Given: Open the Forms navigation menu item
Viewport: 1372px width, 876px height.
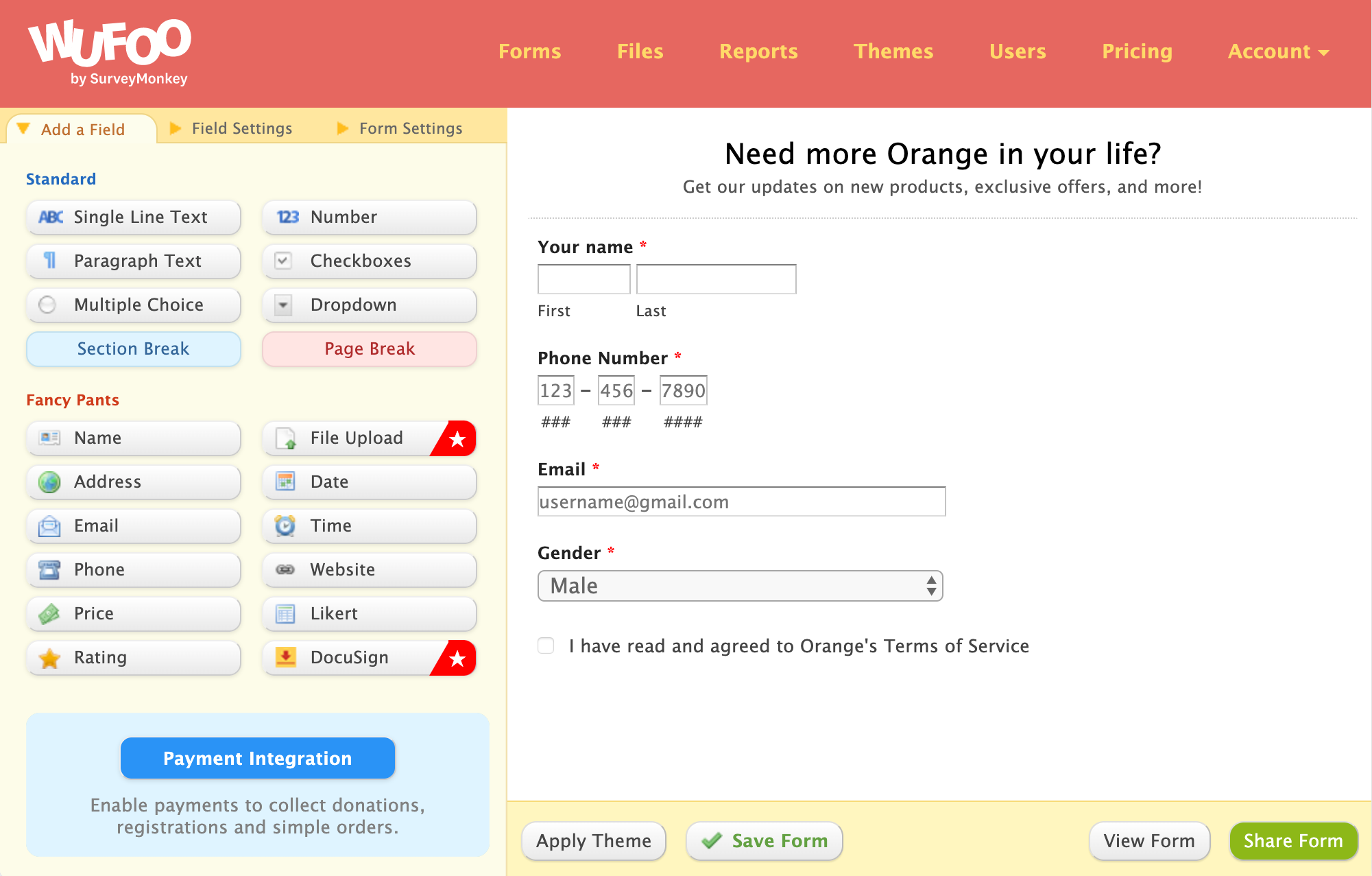Looking at the screenshot, I should point(529,49).
